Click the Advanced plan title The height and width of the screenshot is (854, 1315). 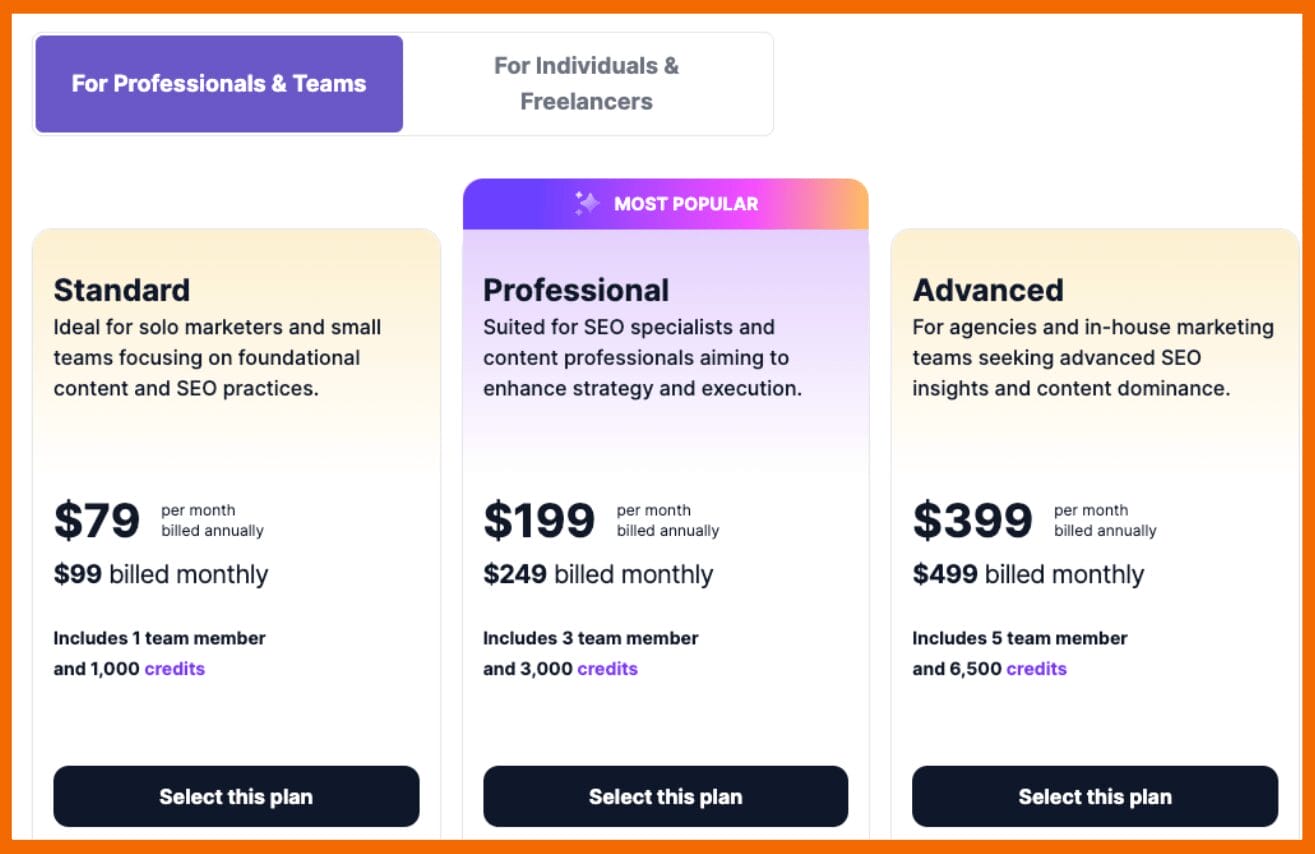pyautogui.click(x=988, y=290)
